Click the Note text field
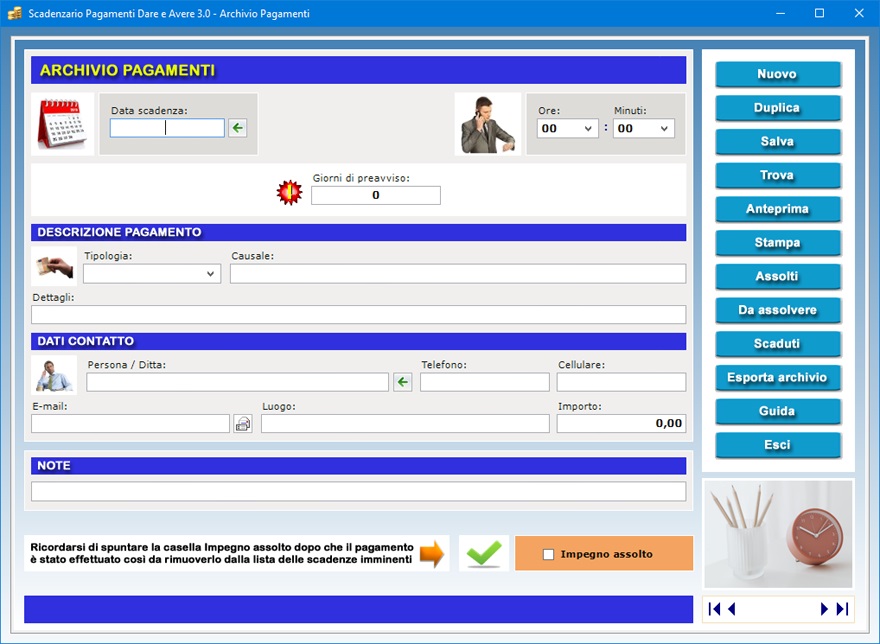The height and width of the screenshot is (644, 880). coord(359,491)
